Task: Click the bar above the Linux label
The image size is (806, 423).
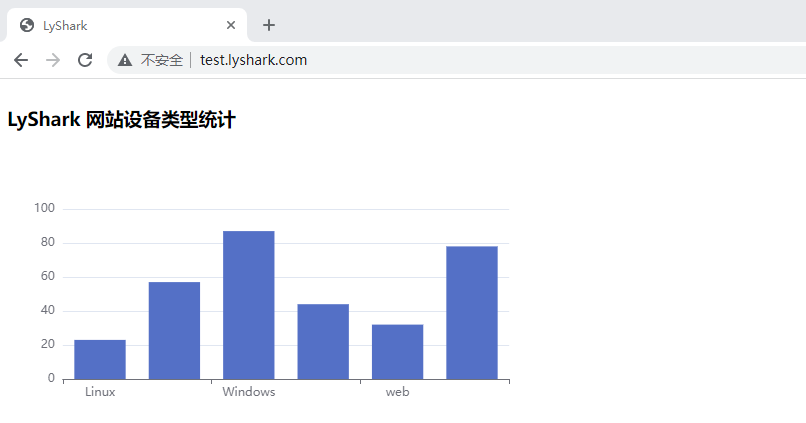Action: coord(100,359)
